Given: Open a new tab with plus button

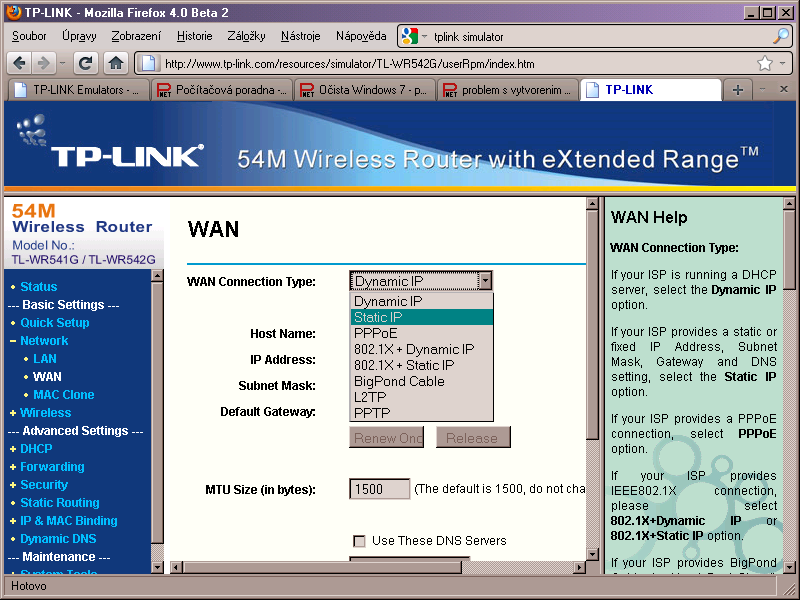Looking at the screenshot, I should [737, 90].
